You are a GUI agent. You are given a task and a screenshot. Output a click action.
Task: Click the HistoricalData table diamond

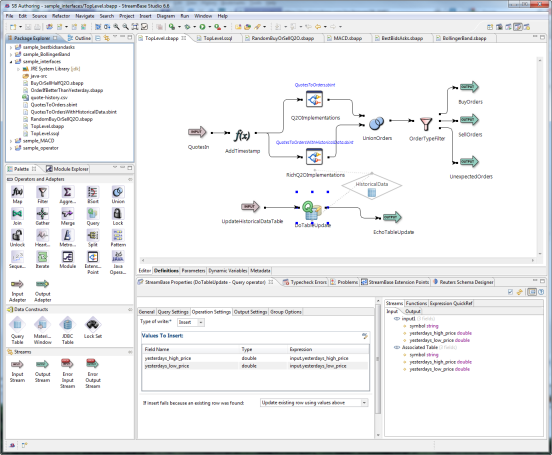point(372,187)
